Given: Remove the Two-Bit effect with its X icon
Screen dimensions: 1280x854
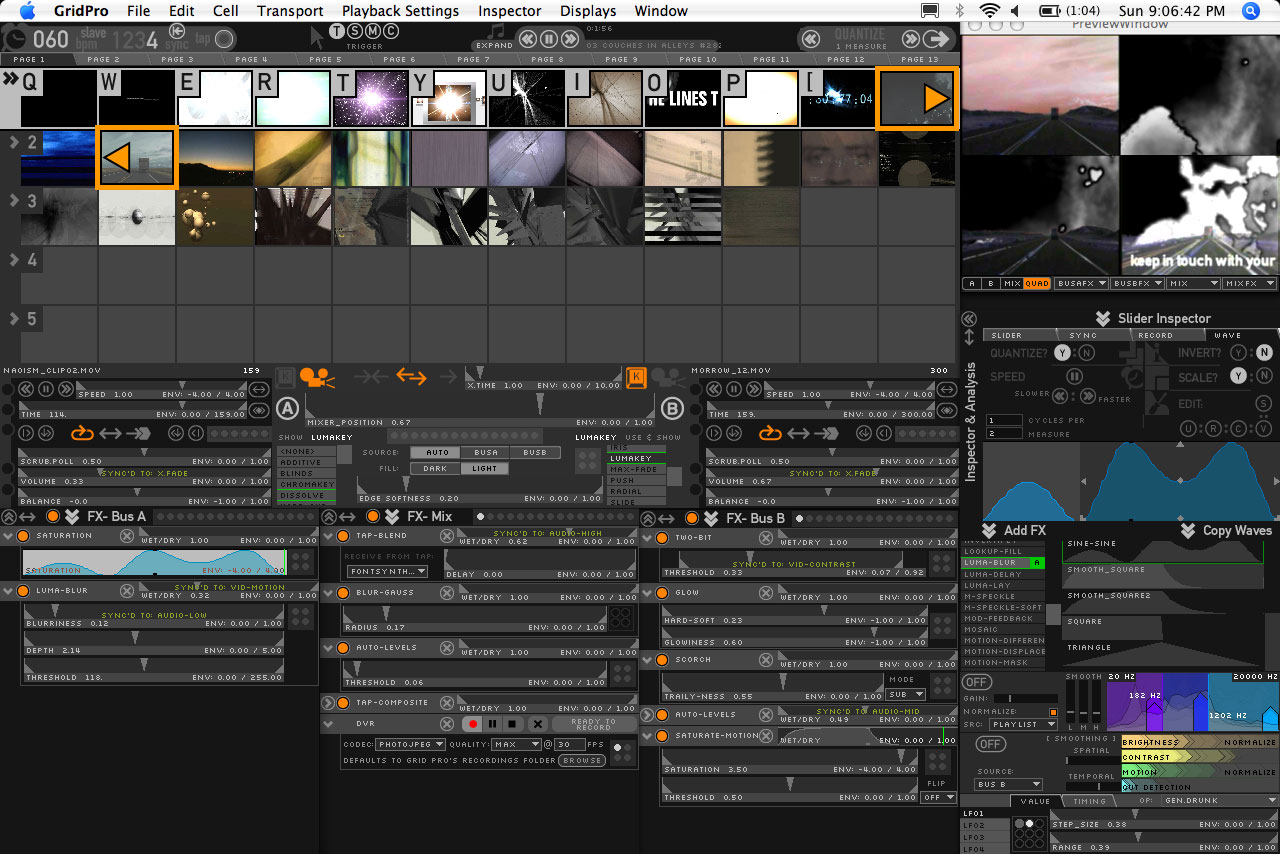Looking at the screenshot, I should pyautogui.click(x=766, y=538).
